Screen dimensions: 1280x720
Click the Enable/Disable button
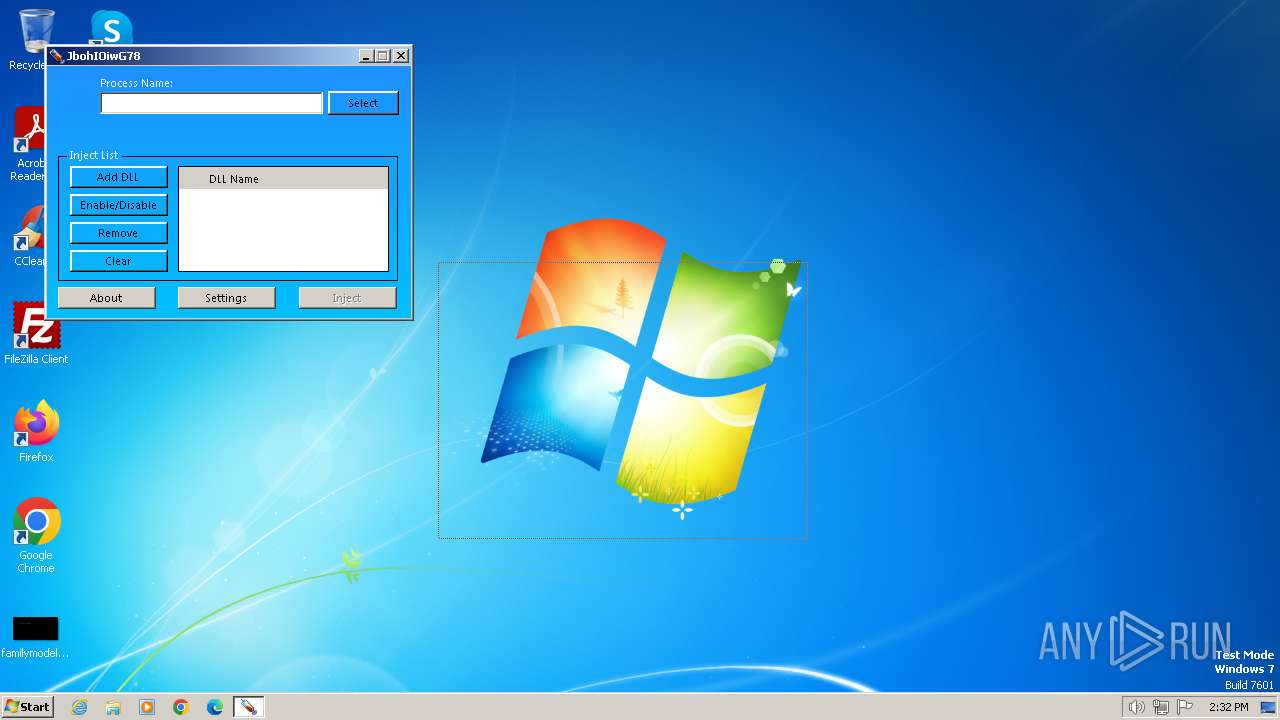coord(118,205)
